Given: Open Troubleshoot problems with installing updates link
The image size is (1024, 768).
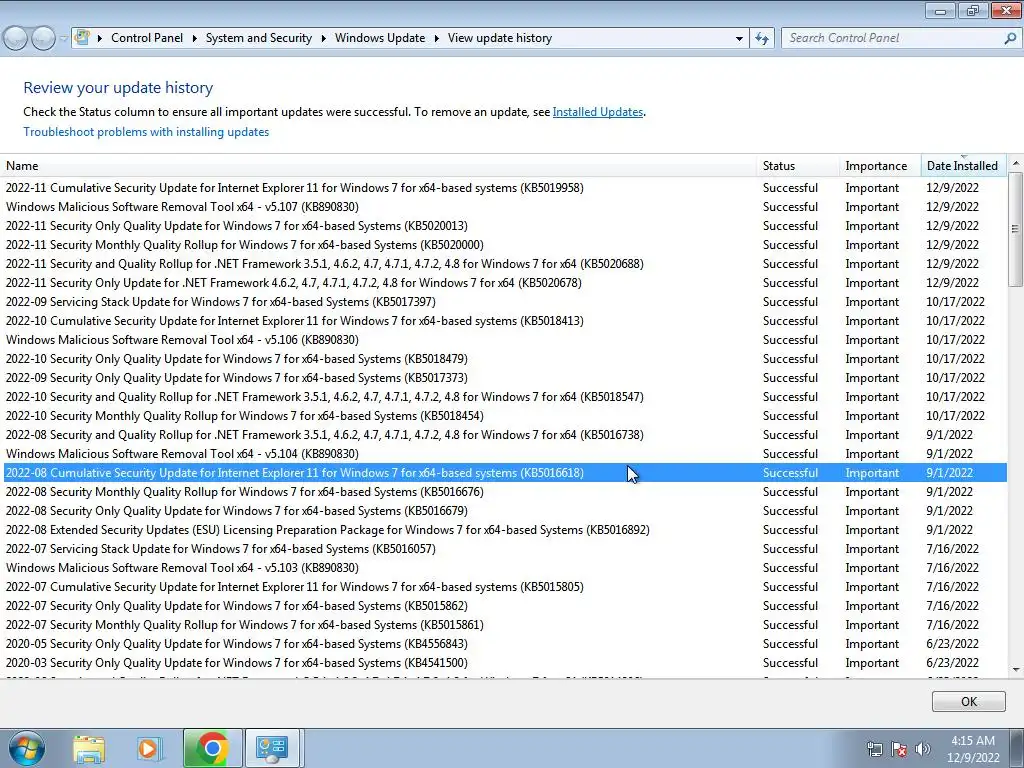Looking at the screenshot, I should pos(146,132).
